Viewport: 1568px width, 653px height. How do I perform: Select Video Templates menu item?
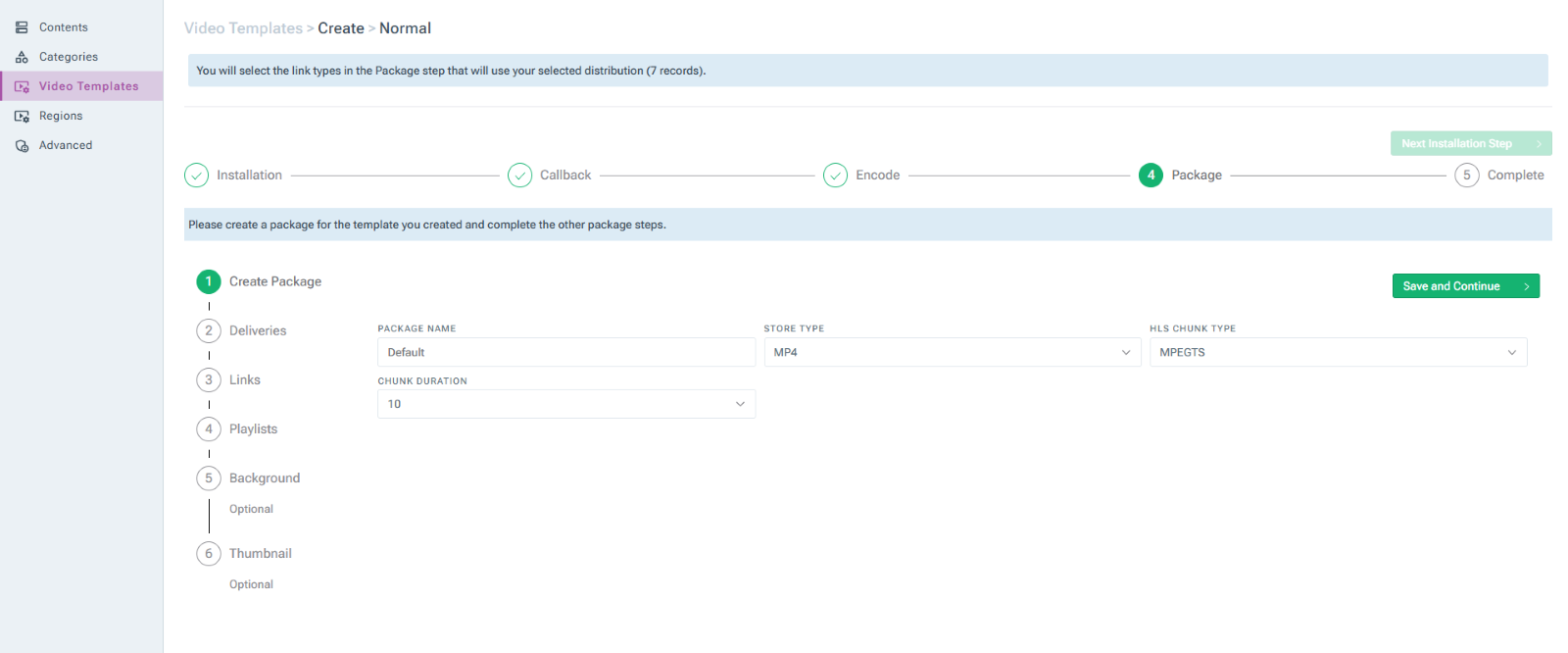81,86
